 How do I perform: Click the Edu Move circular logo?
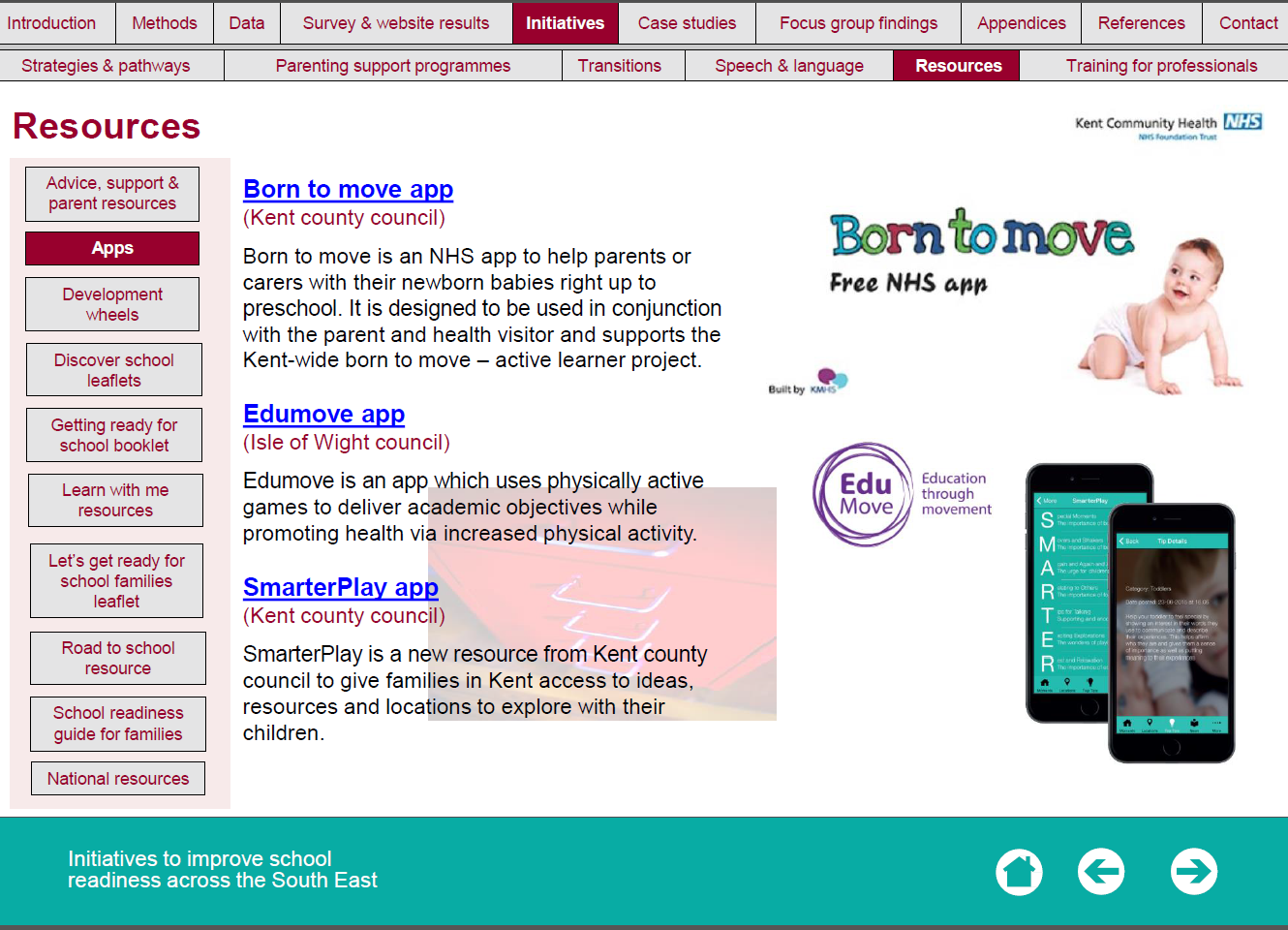click(864, 494)
